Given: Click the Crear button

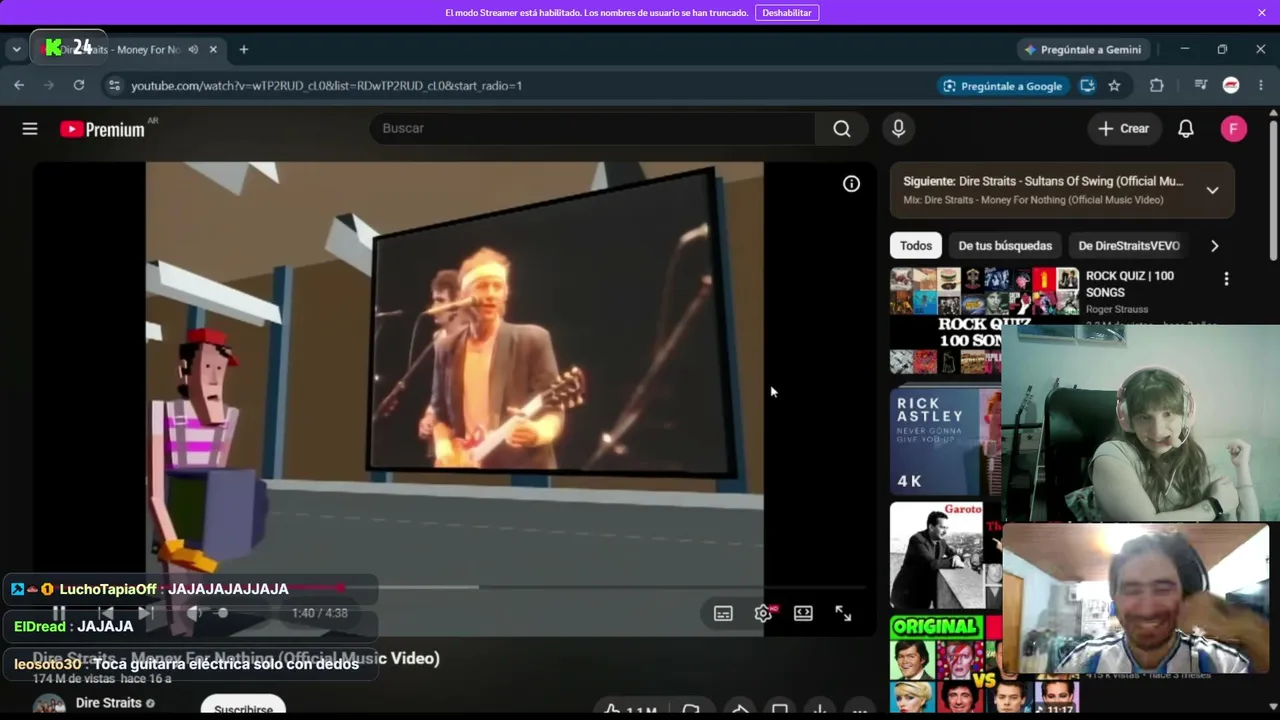Looking at the screenshot, I should coord(1123,128).
